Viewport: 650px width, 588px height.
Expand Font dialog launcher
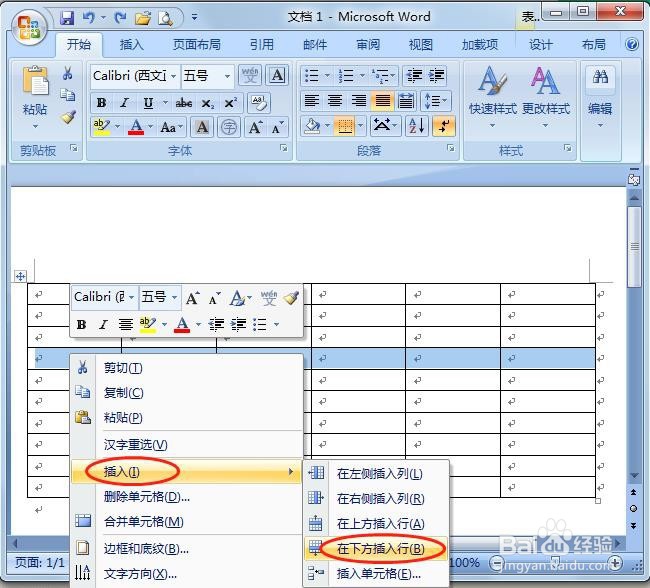pos(284,148)
